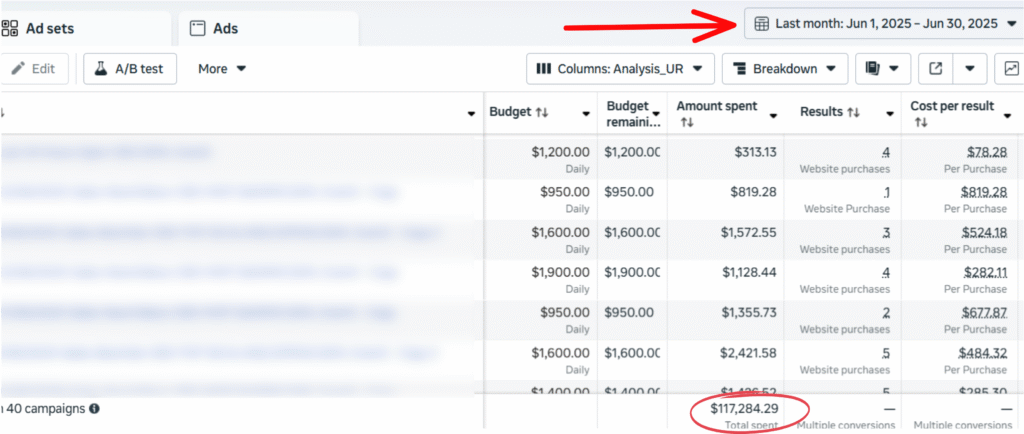Click the Edit pencil button

pos(33,69)
